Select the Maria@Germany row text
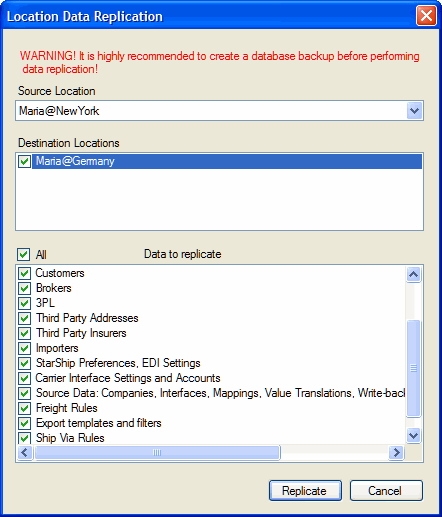Image resolution: width=442 pixels, height=517 pixels. click(x=75, y=161)
